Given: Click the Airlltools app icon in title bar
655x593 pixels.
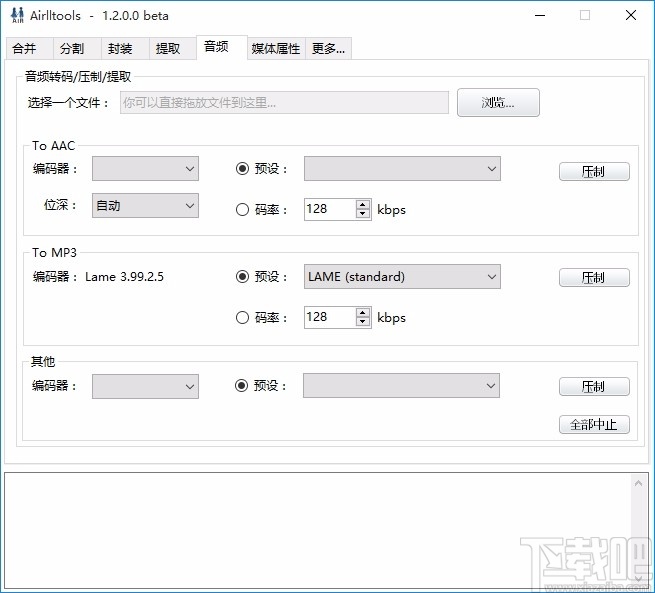Looking at the screenshot, I should [x=17, y=15].
